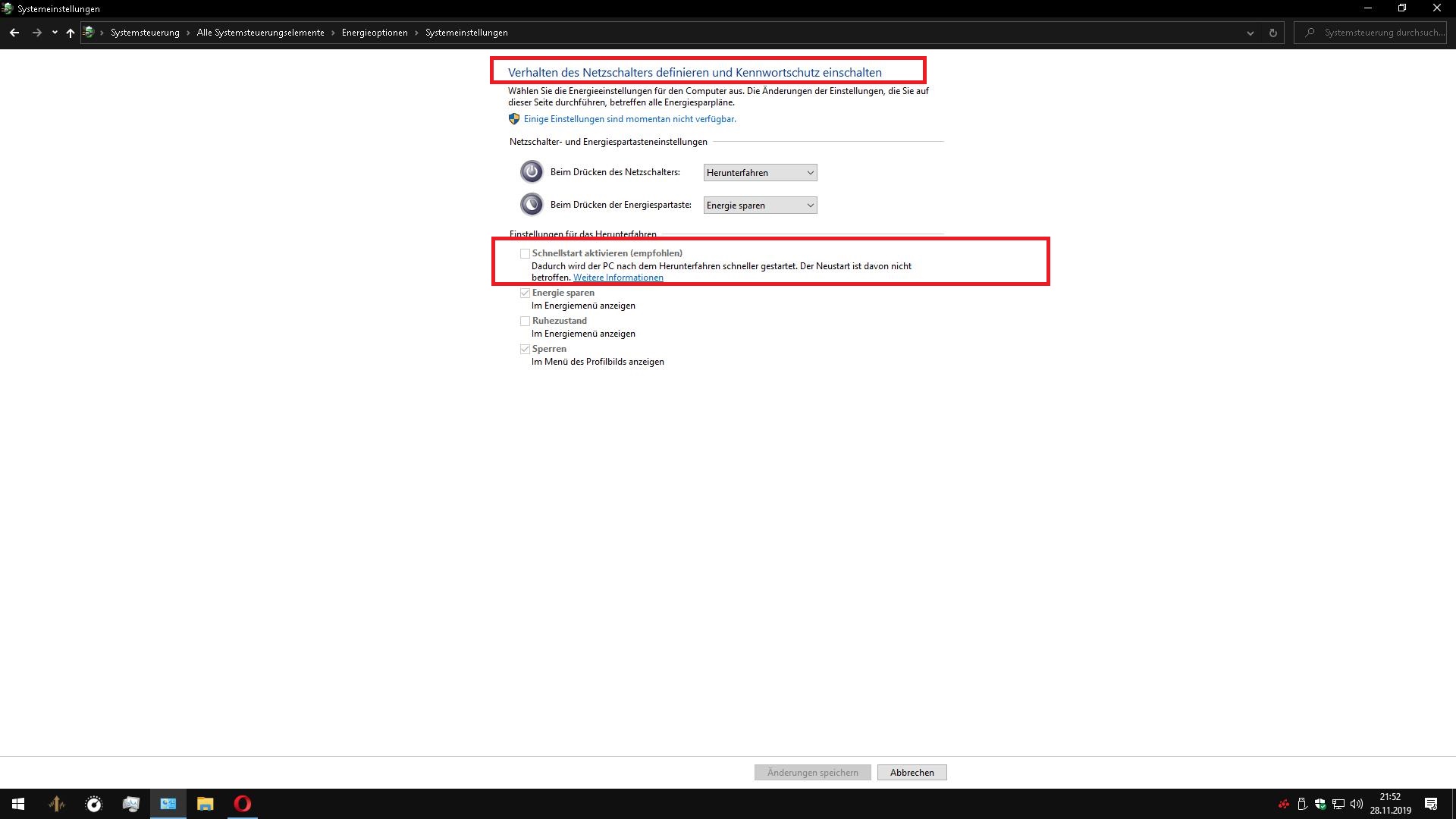This screenshot has height=819, width=1456.
Task: Refresh the address bar location
Action: [x=1273, y=33]
